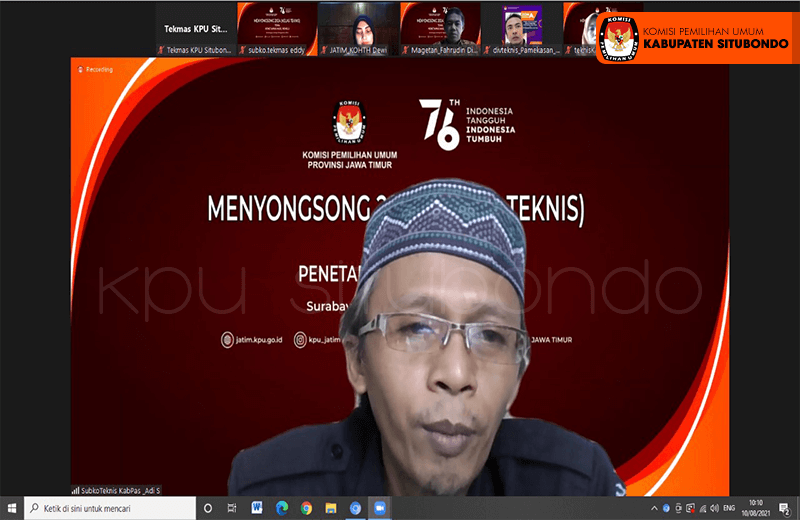
Task: Open Microsoft Edge from the taskbar
Action: tap(281, 508)
